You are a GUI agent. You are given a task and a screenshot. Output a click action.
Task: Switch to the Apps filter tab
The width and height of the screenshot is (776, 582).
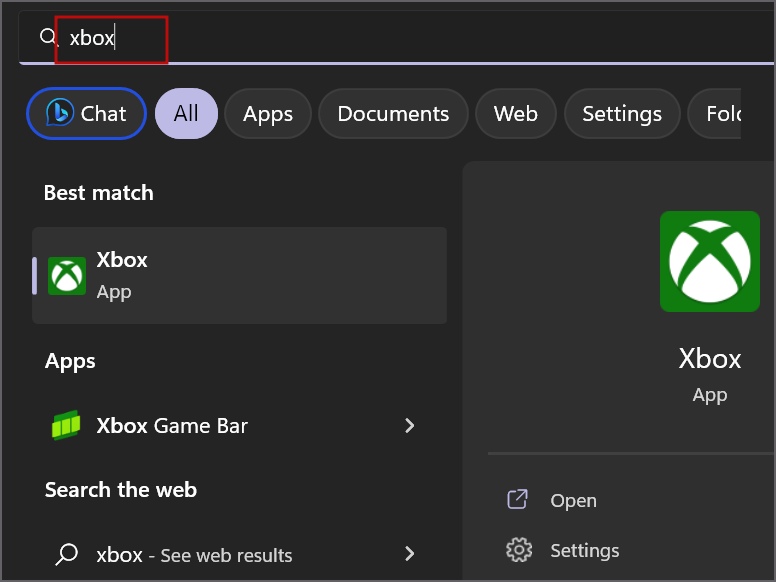click(268, 113)
